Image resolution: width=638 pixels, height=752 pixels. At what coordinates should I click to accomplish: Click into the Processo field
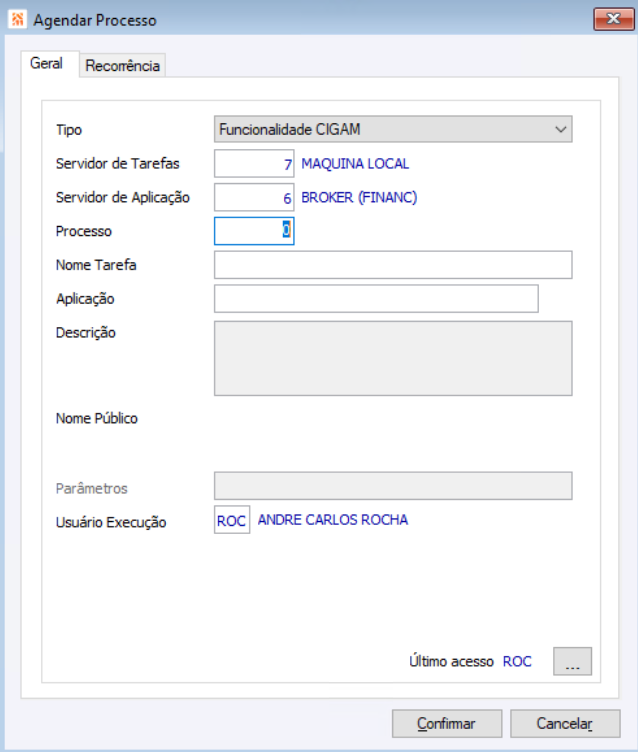pos(254,231)
